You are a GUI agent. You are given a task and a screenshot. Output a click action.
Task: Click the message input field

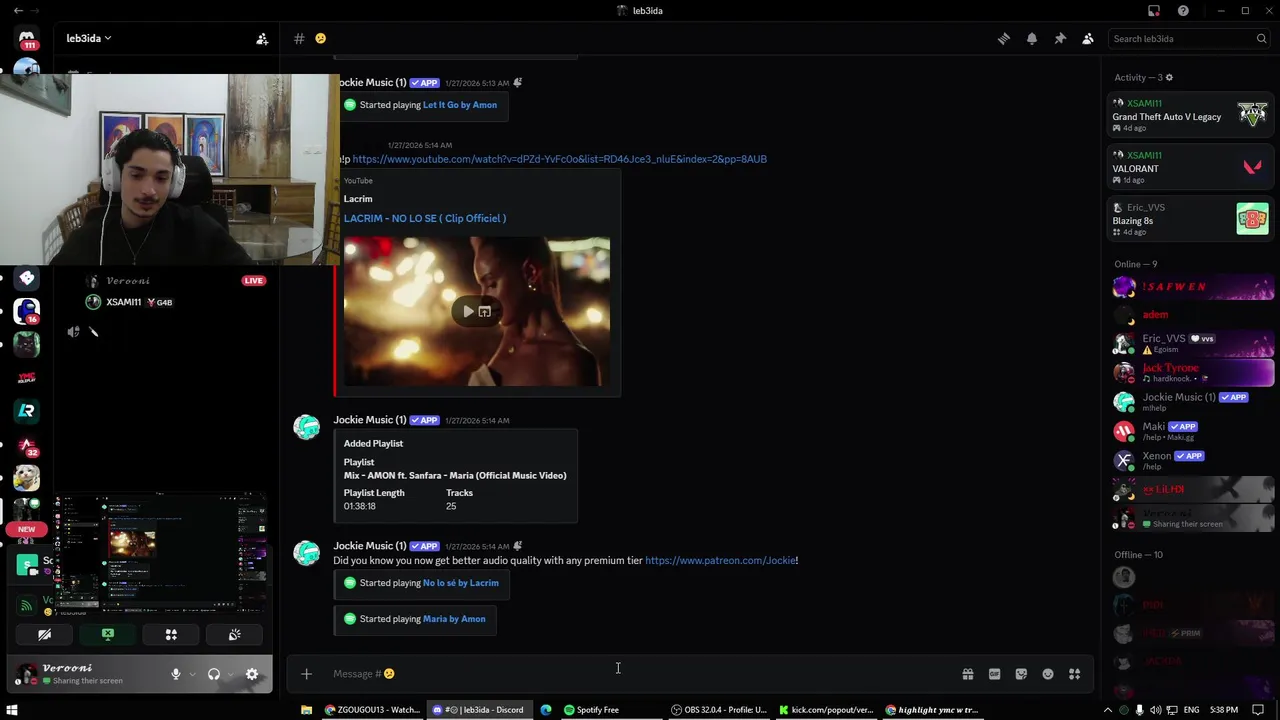640,674
